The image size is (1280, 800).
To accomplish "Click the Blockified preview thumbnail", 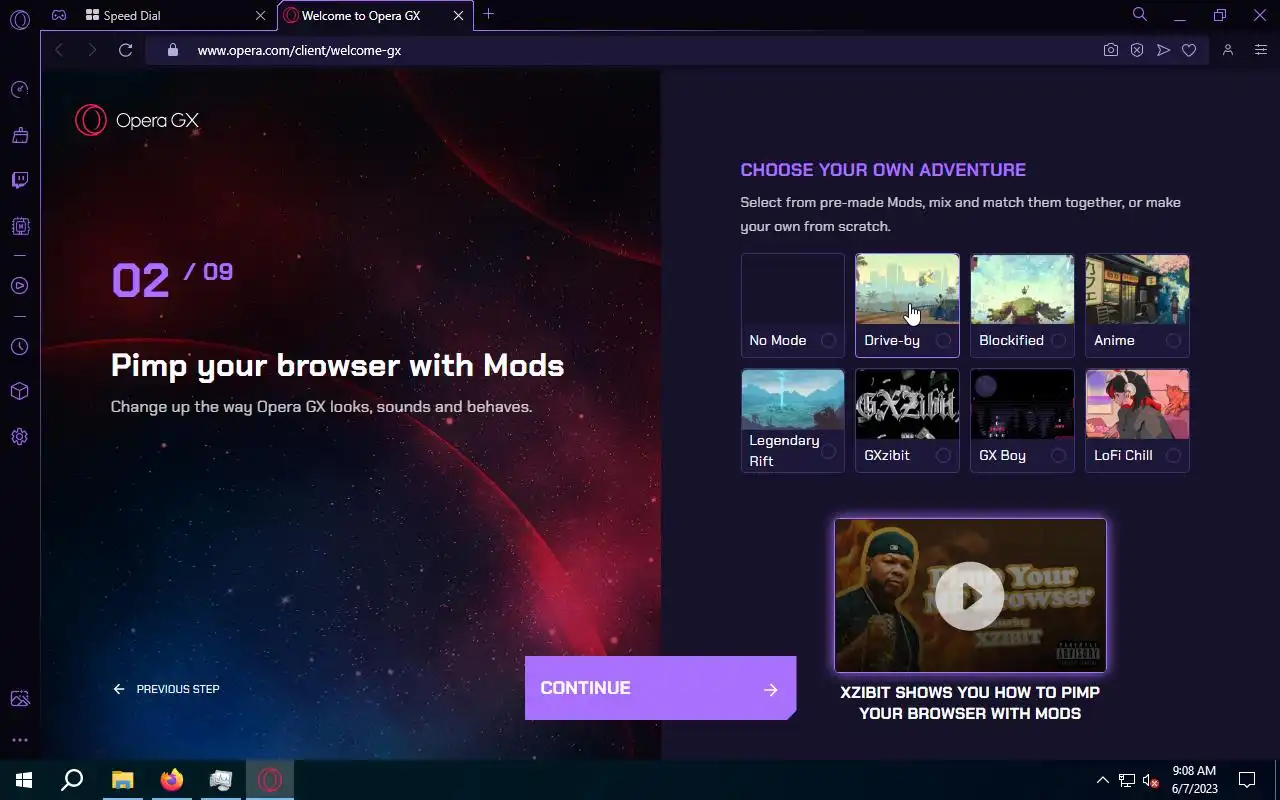I will coord(1022,290).
